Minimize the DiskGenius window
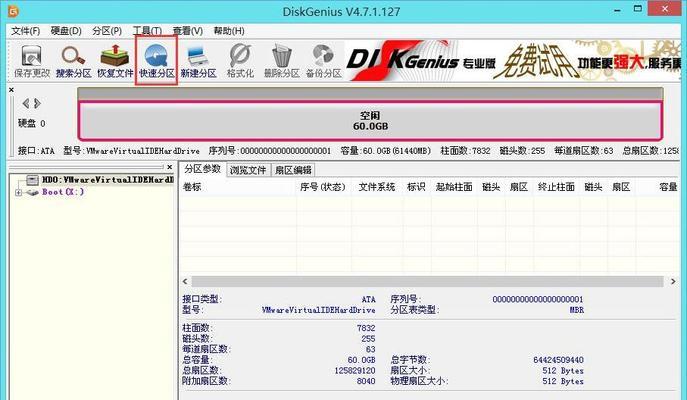687x400 pixels. 617,10
